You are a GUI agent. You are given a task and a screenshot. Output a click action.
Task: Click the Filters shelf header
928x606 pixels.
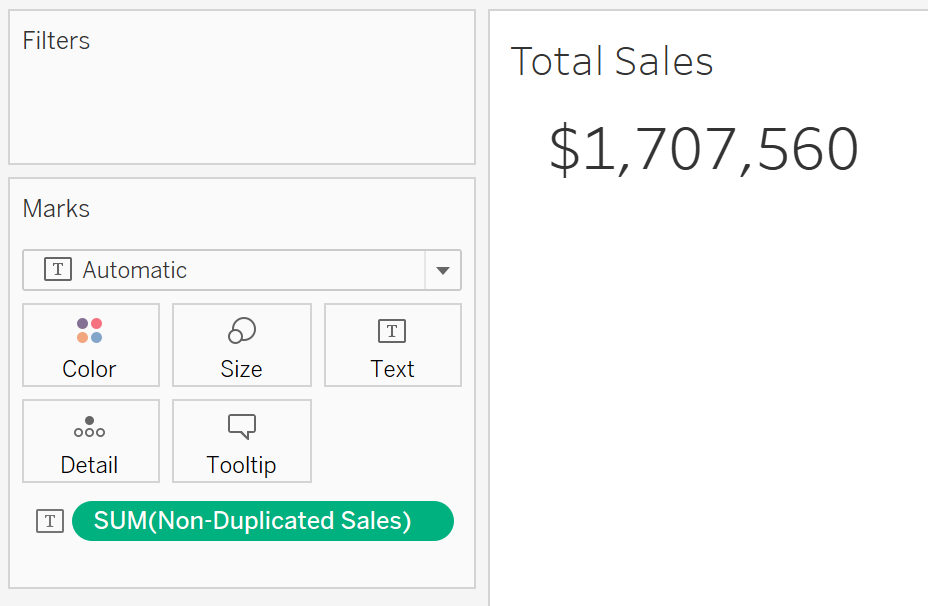(56, 41)
